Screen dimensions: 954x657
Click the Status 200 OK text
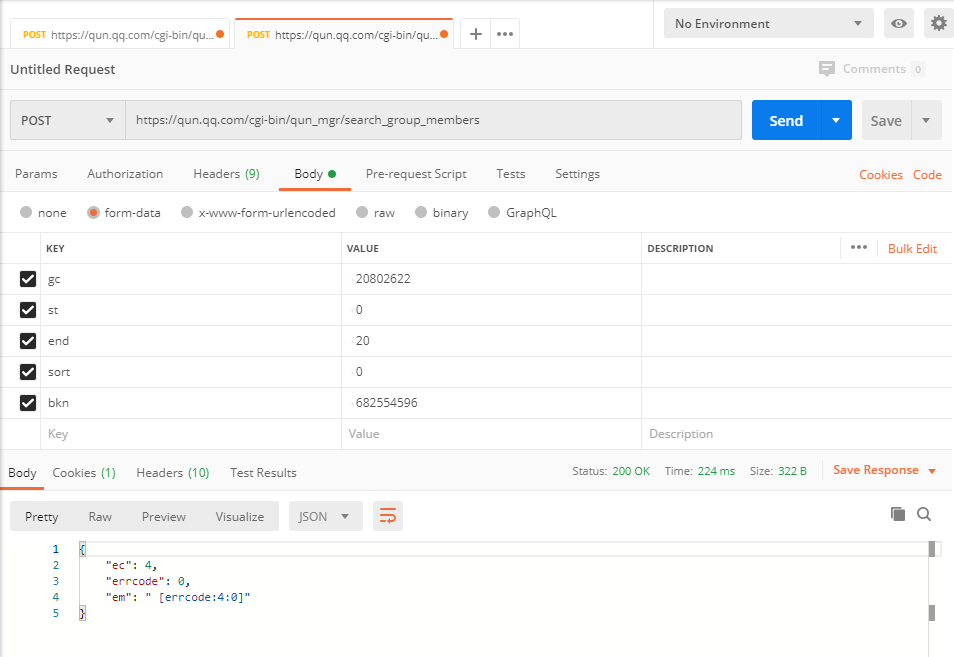coord(611,471)
